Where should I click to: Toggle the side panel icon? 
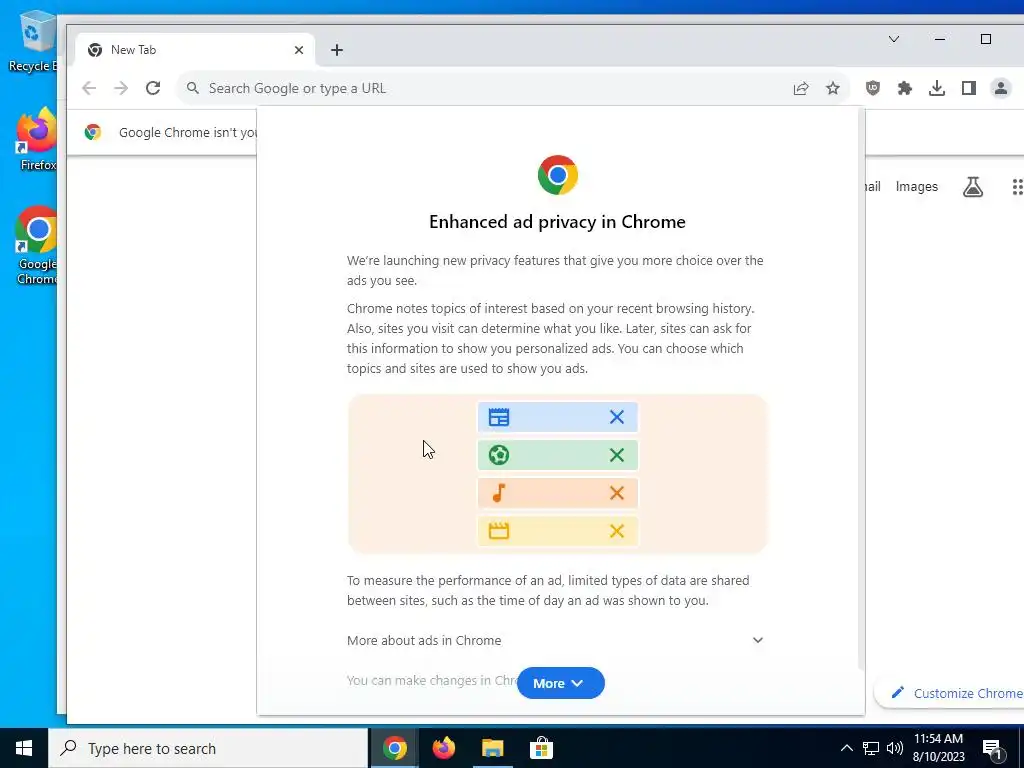968,88
